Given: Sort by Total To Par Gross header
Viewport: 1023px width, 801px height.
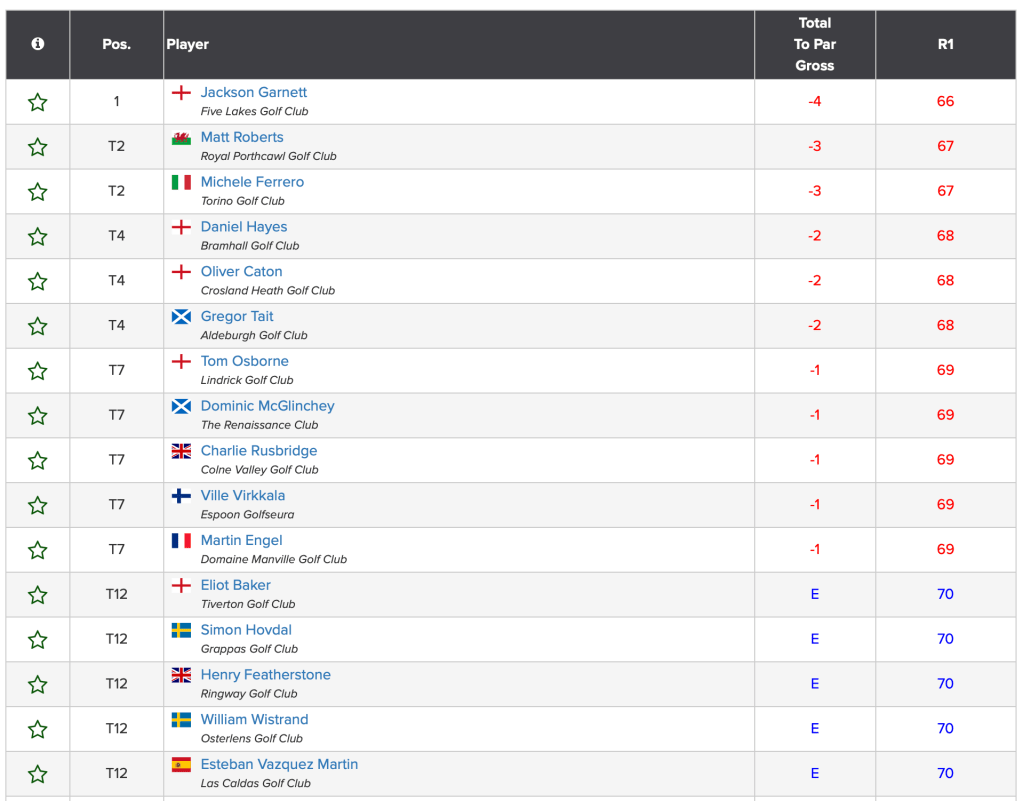Looking at the screenshot, I should [x=814, y=44].
